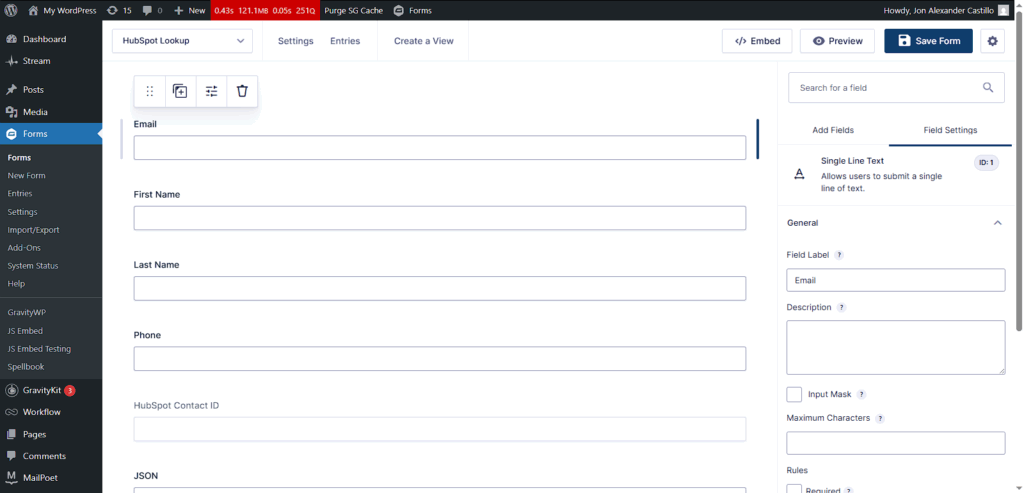This screenshot has height=493, width=1024.
Task: Switch to the Add Fields tab
Action: 833,130
